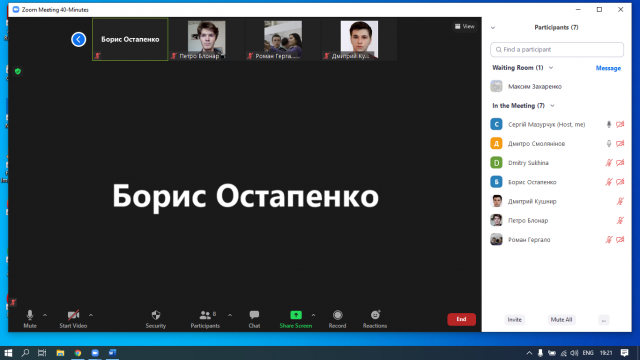Open the Chat panel
The width and height of the screenshot is (640, 360).
[x=254, y=319]
